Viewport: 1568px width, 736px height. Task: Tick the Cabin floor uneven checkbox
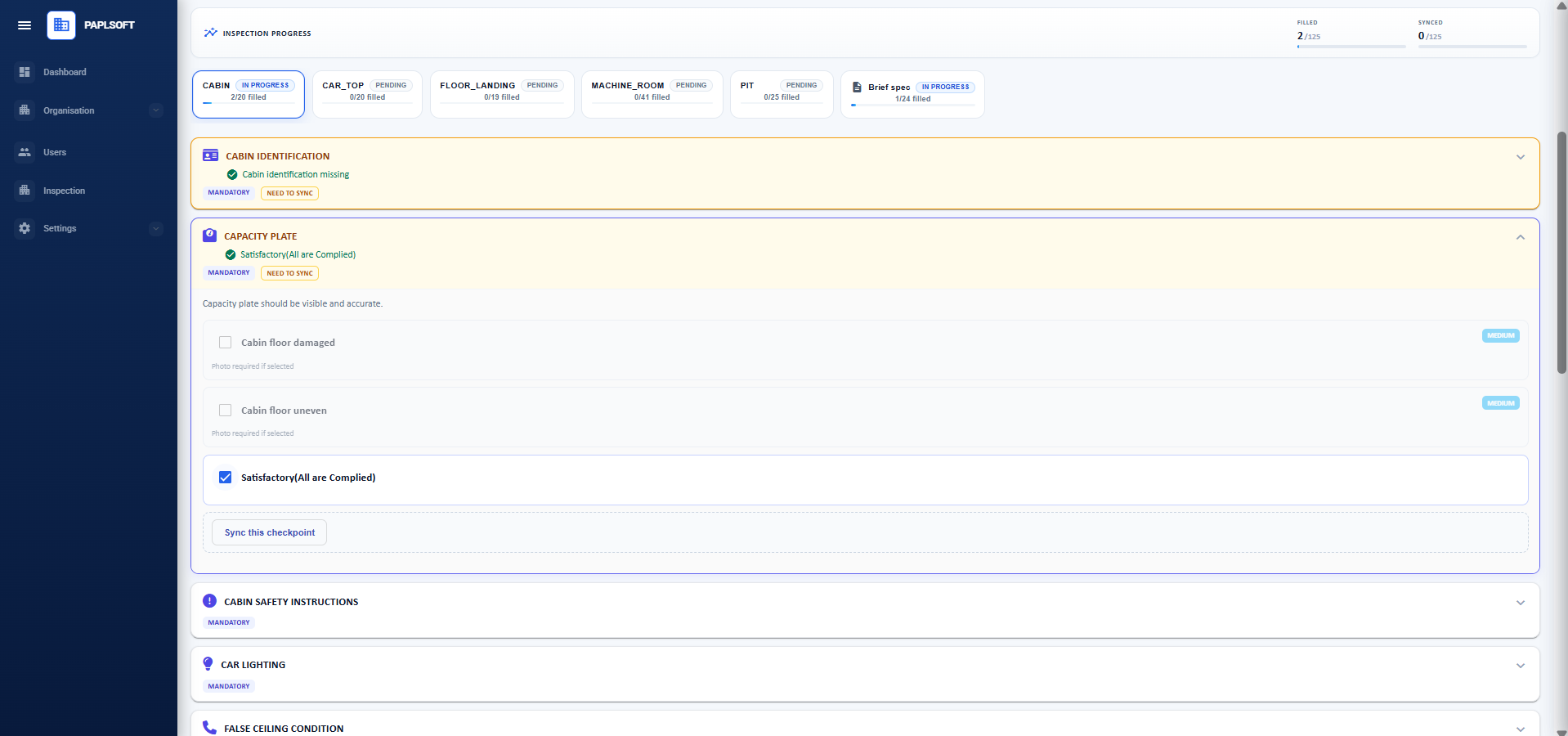pyautogui.click(x=226, y=411)
